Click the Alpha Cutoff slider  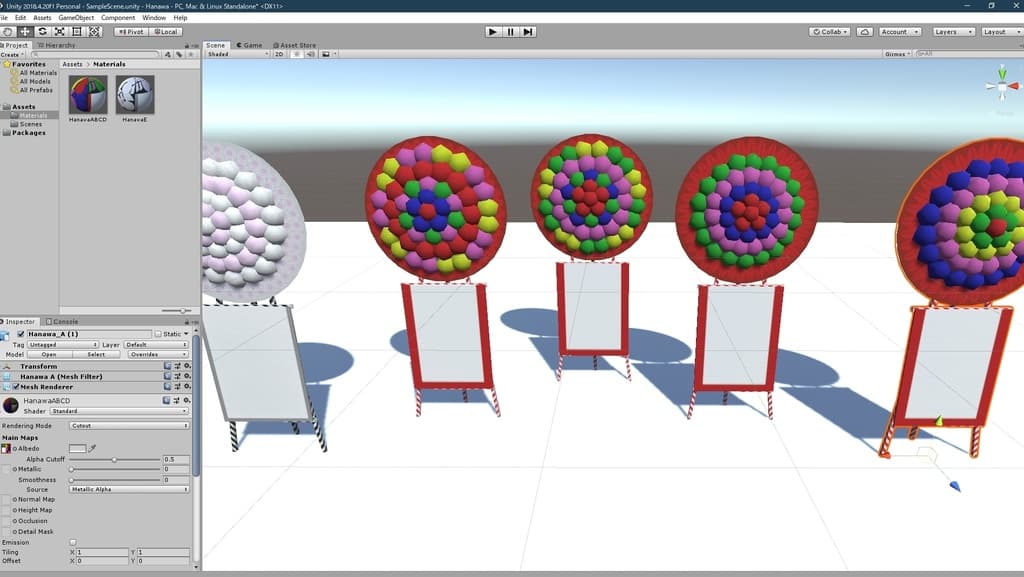(115, 460)
